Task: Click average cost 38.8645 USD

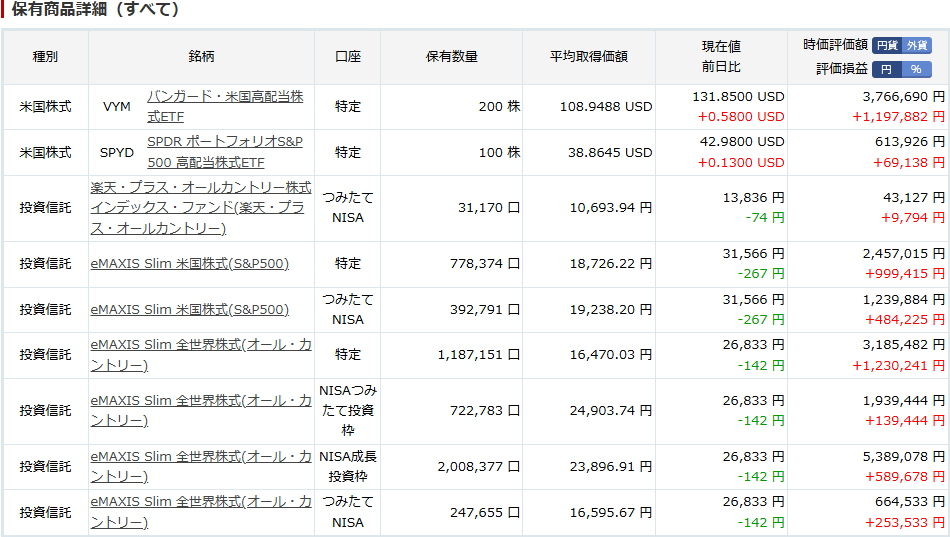Action: (x=610, y=153)
